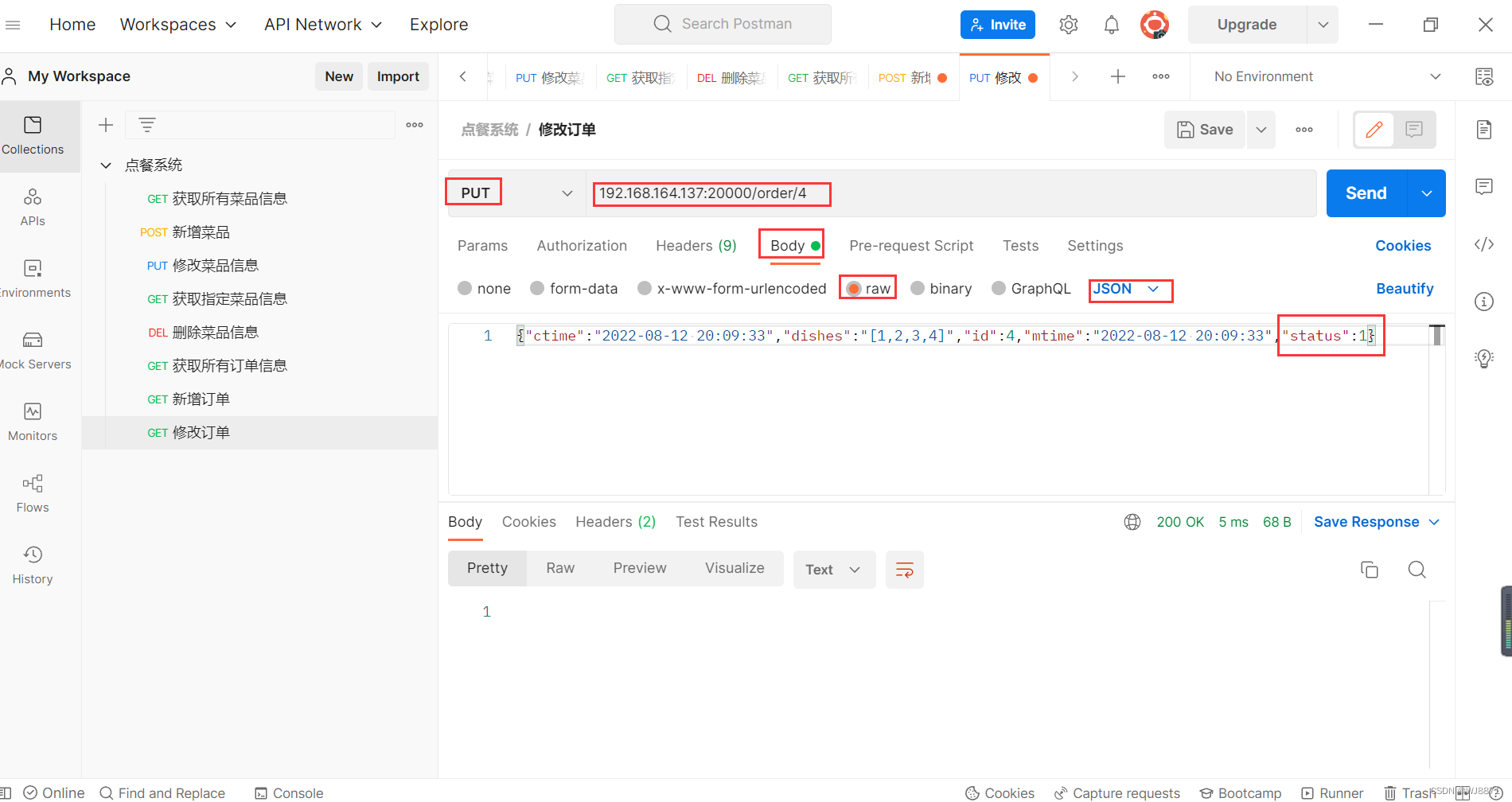
Task: Open the comments panel
Action: click(1483, 187)
